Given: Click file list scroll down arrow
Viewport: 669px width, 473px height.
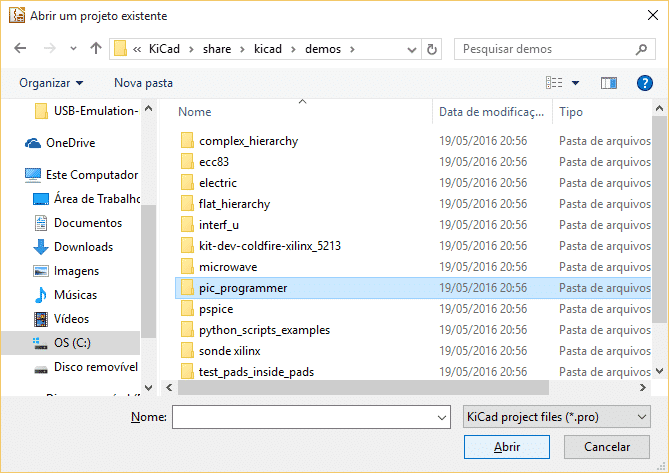Looking at the screenshot, I should [x=659, y=371].
